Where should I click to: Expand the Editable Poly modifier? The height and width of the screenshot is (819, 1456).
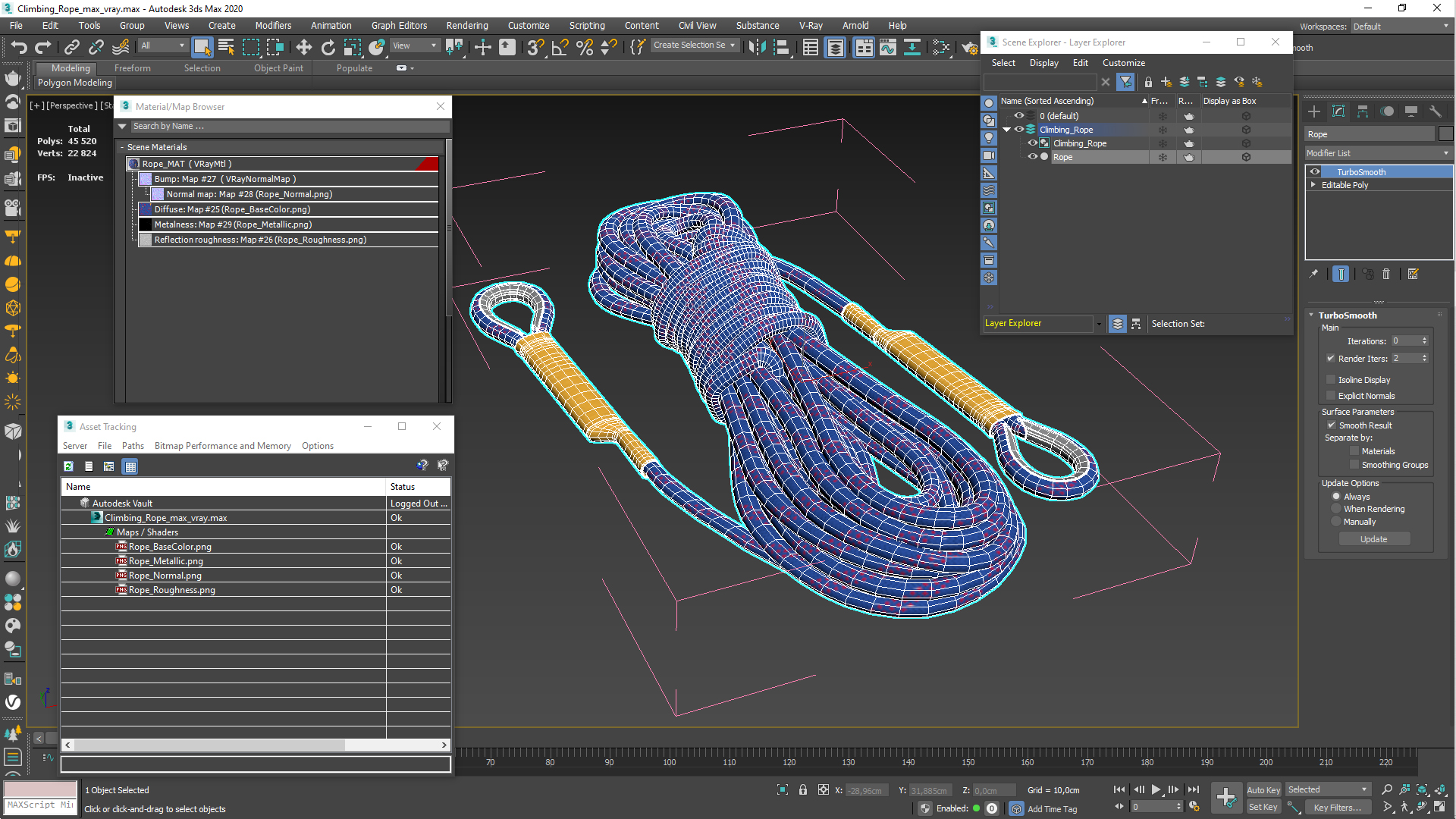click(1313, 184)
